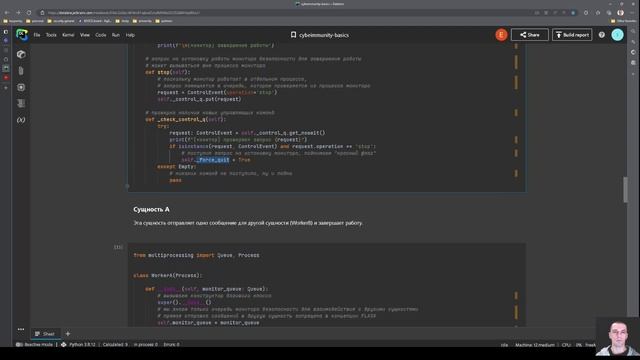Click the browser back arrow
640x360 pixels.
click(7, 13)
